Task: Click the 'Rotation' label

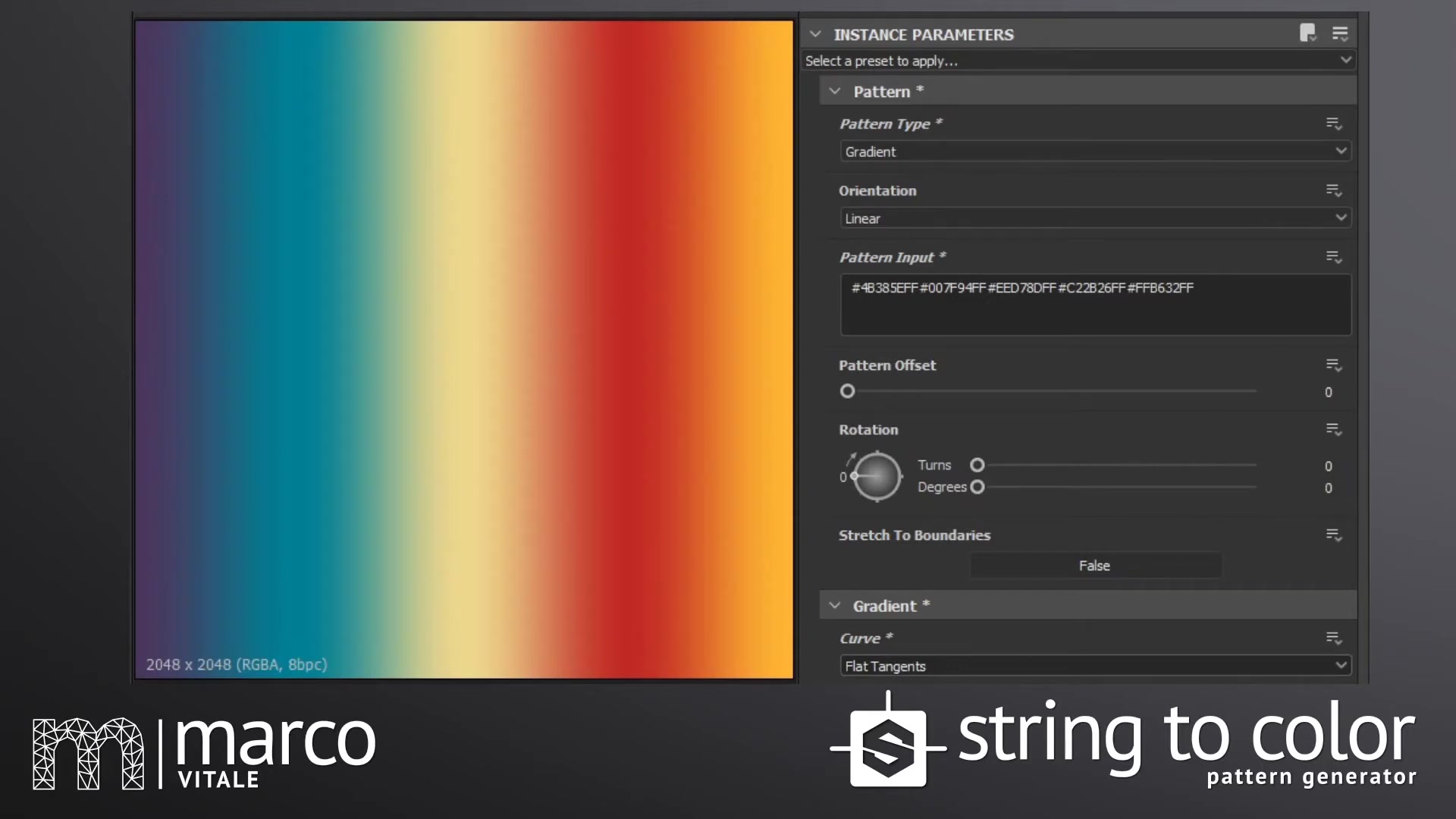Action: (x=868, y=430)
